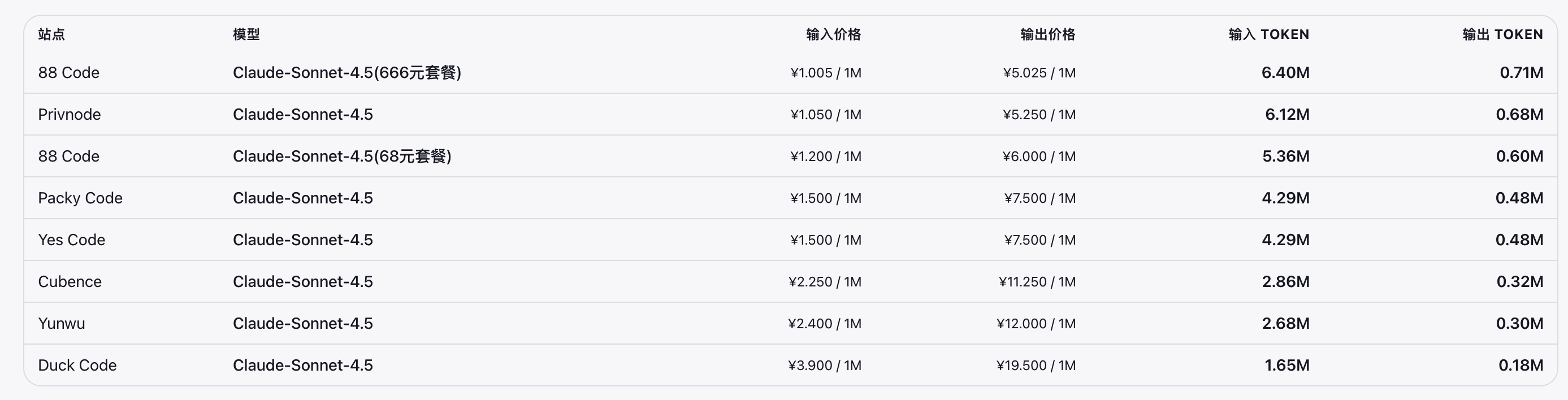Click the Yunwu site name
Screen dimensions: 1568x400
coord(62,323)
